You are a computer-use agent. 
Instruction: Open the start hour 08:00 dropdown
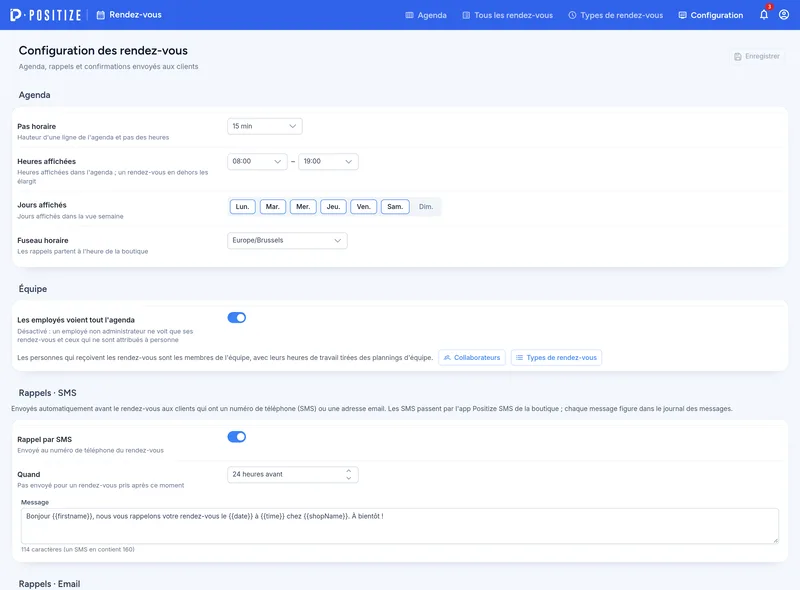pos(257,161)
